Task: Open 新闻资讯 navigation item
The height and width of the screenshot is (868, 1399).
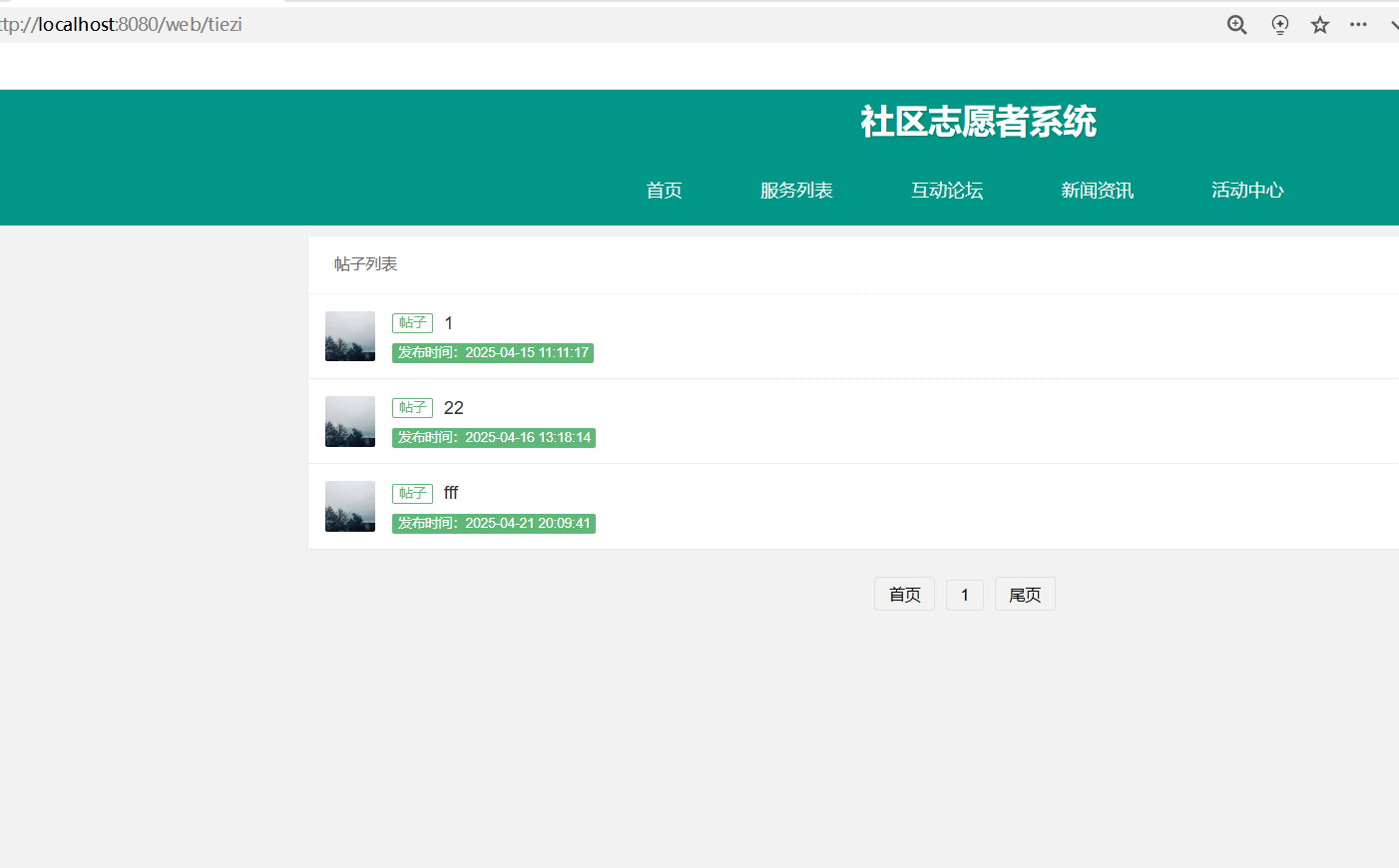Action: point(1097,191)
